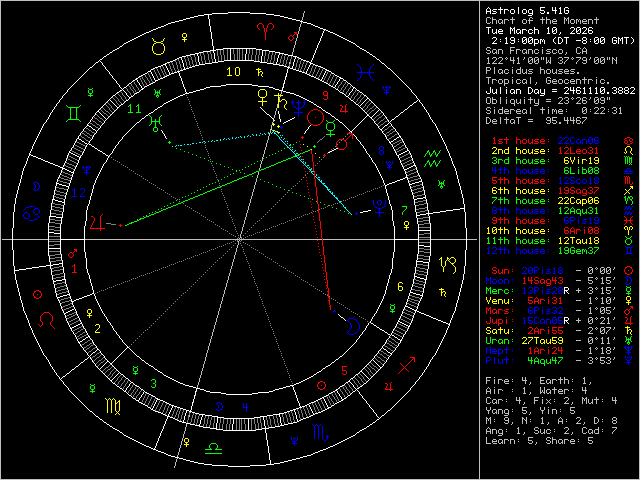Click the 'Yang: 5, Yin: 5' line
This screenshot has height=480, width=640.
tap(530, 410)
